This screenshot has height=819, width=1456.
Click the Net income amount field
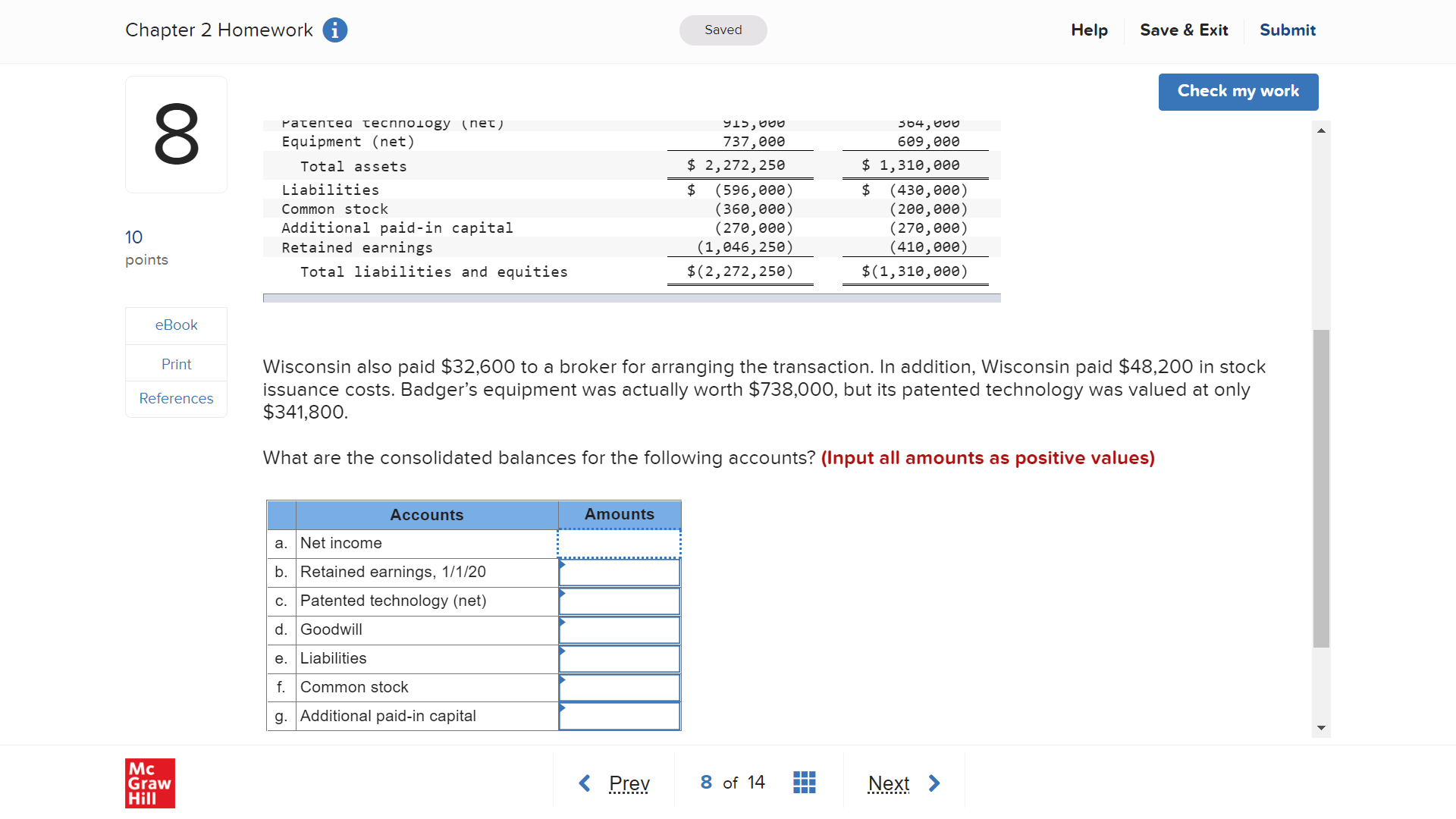click(619, 543)
